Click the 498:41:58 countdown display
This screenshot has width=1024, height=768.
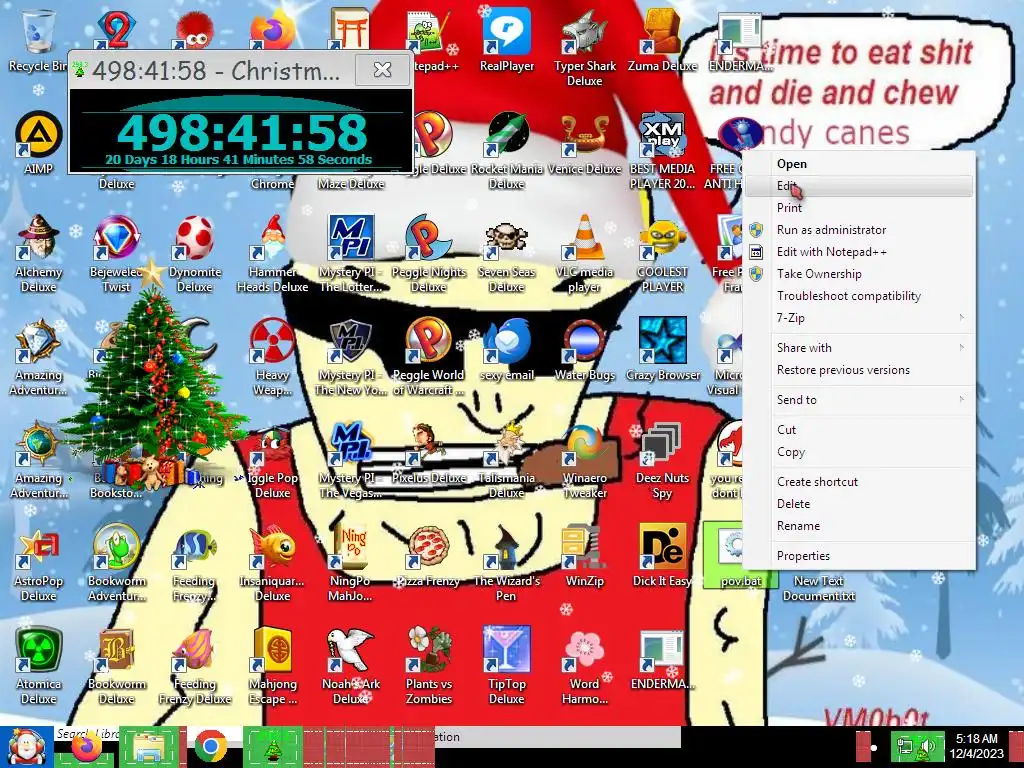[241, 131]
